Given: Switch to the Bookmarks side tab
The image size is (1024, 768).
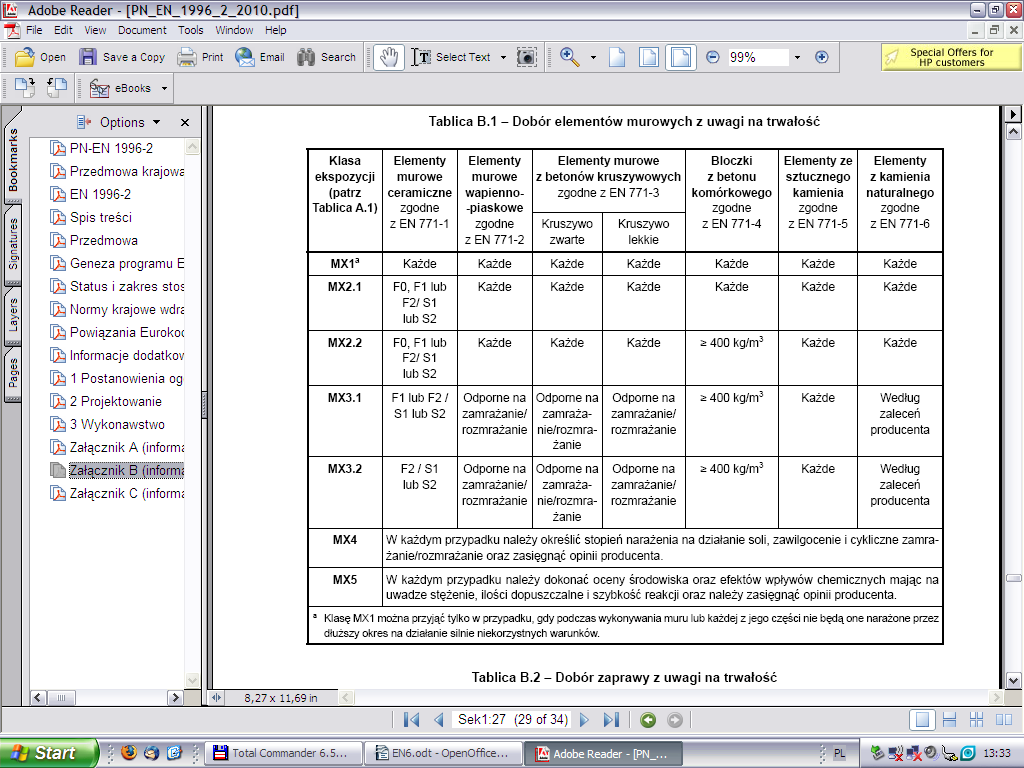Looking at the screenshot, I should point(12,155).
